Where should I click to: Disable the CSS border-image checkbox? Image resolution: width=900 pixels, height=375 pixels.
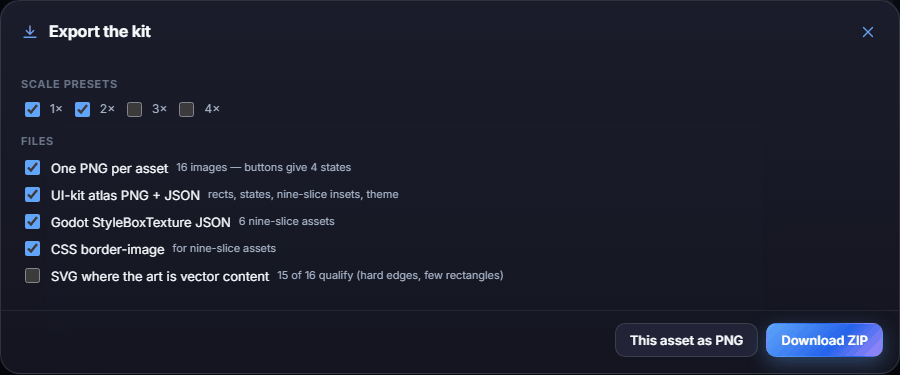(33, 249)
